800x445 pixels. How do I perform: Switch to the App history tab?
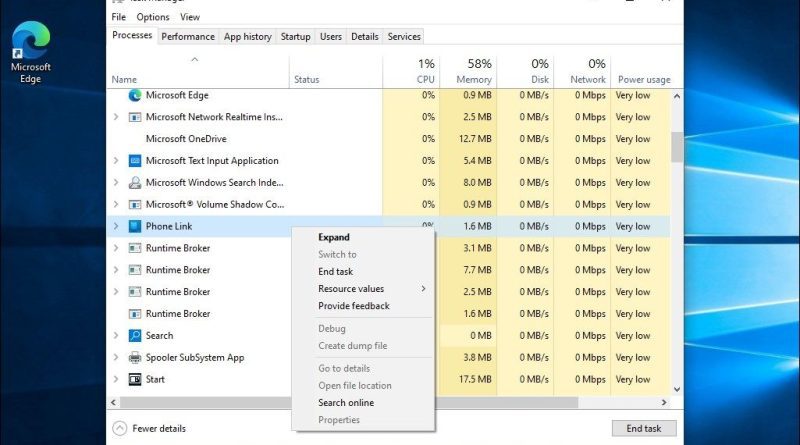(x=247, y=37)
